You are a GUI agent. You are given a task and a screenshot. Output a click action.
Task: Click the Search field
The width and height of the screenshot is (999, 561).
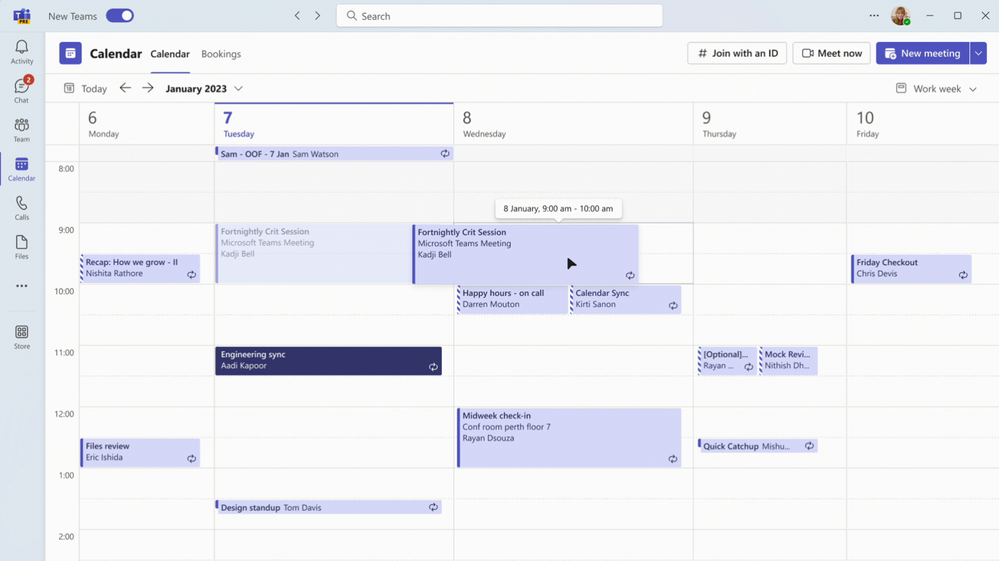(x=500, y=16)
